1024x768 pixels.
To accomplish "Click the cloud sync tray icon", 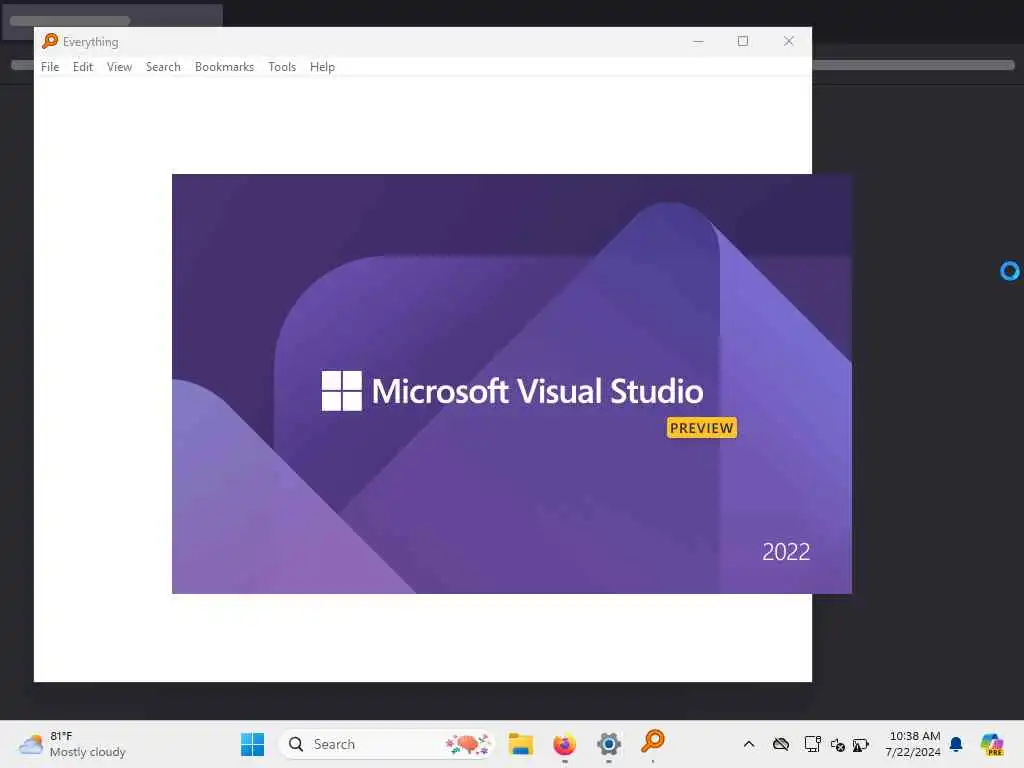I will coord(781,744).
